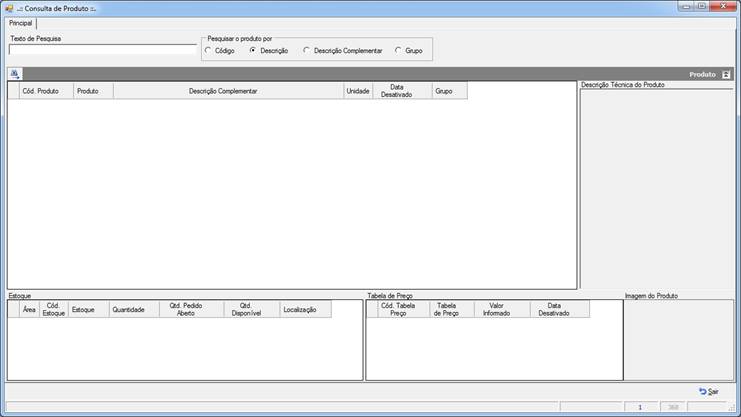Click the resize grip in status bar corner
Viewport: 741px width, 417px height.
[x=732, y=407]
